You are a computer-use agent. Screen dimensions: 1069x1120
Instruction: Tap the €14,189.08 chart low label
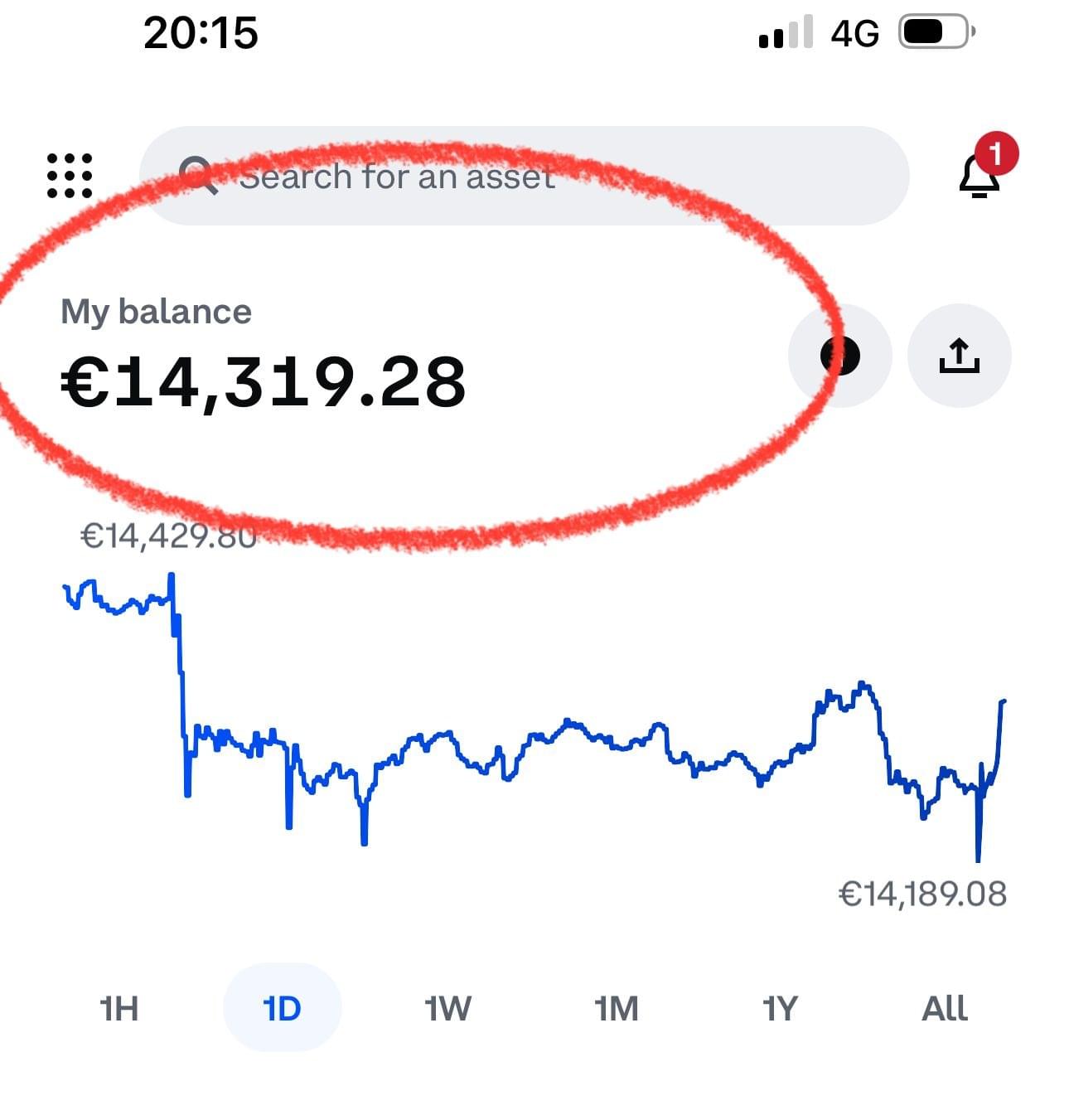point(922,894)
